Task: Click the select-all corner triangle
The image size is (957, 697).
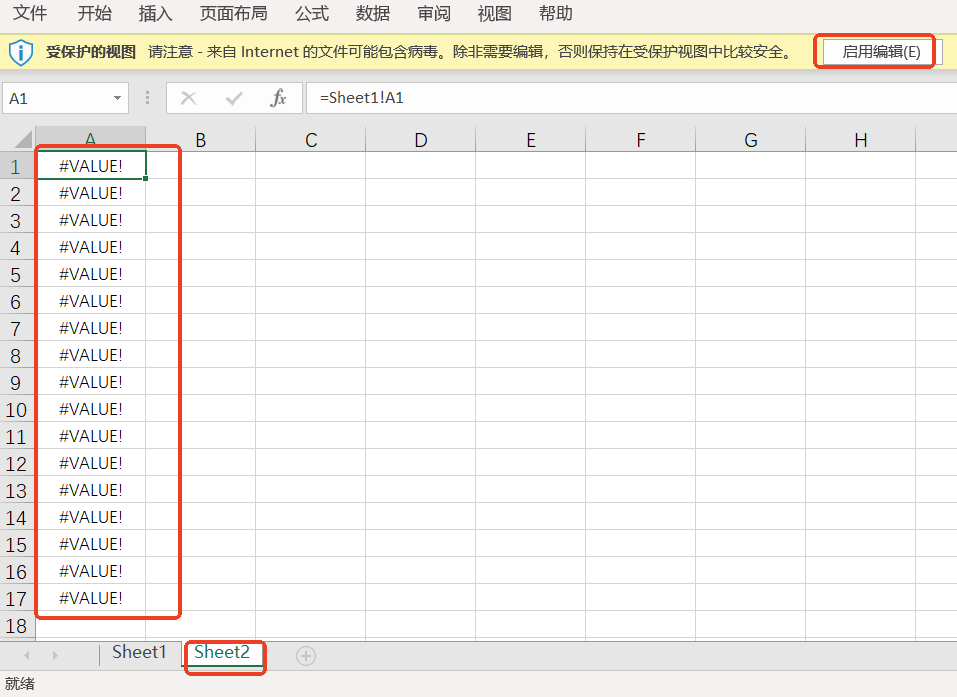Action: (20, 139)
